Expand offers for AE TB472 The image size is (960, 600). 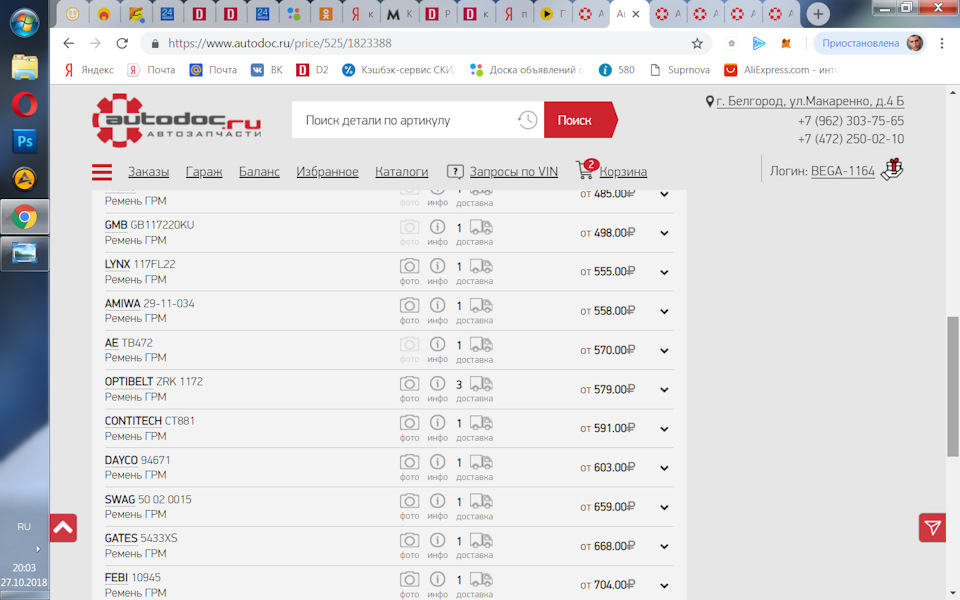[664, 351]
